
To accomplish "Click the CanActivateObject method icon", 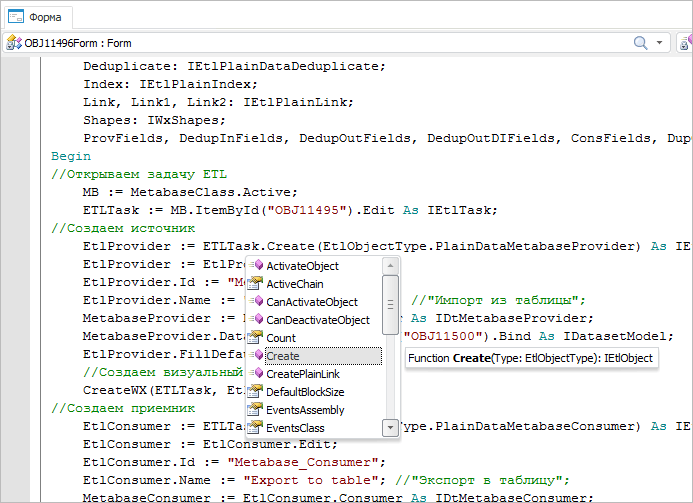I will (x=255, y=302).
